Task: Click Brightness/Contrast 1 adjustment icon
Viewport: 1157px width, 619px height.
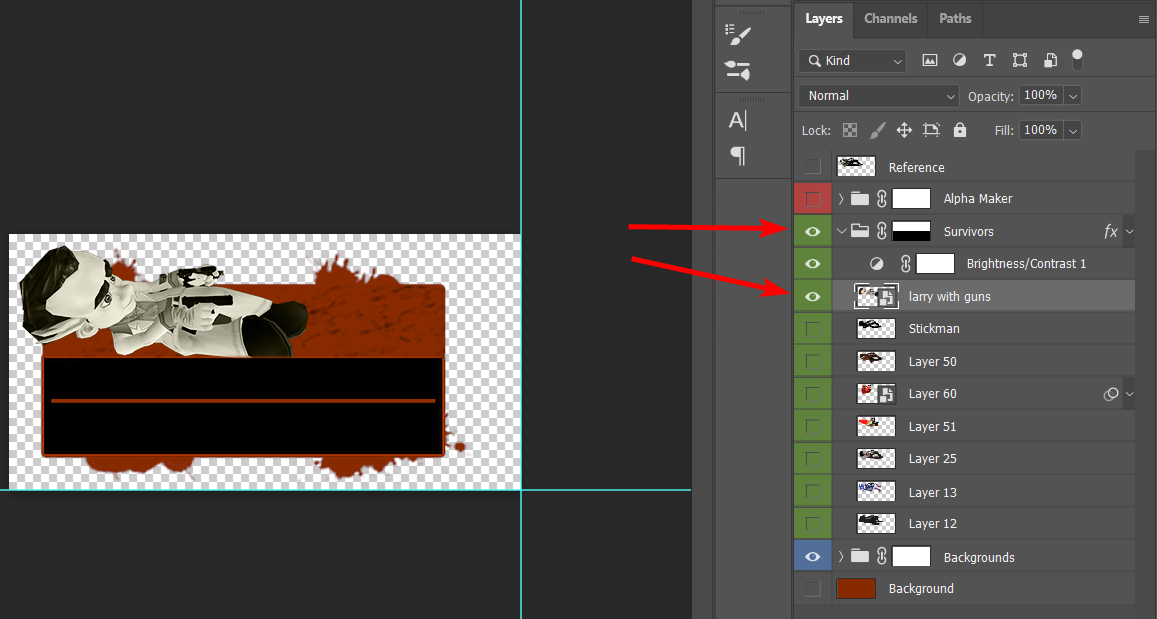Action: 877,264
